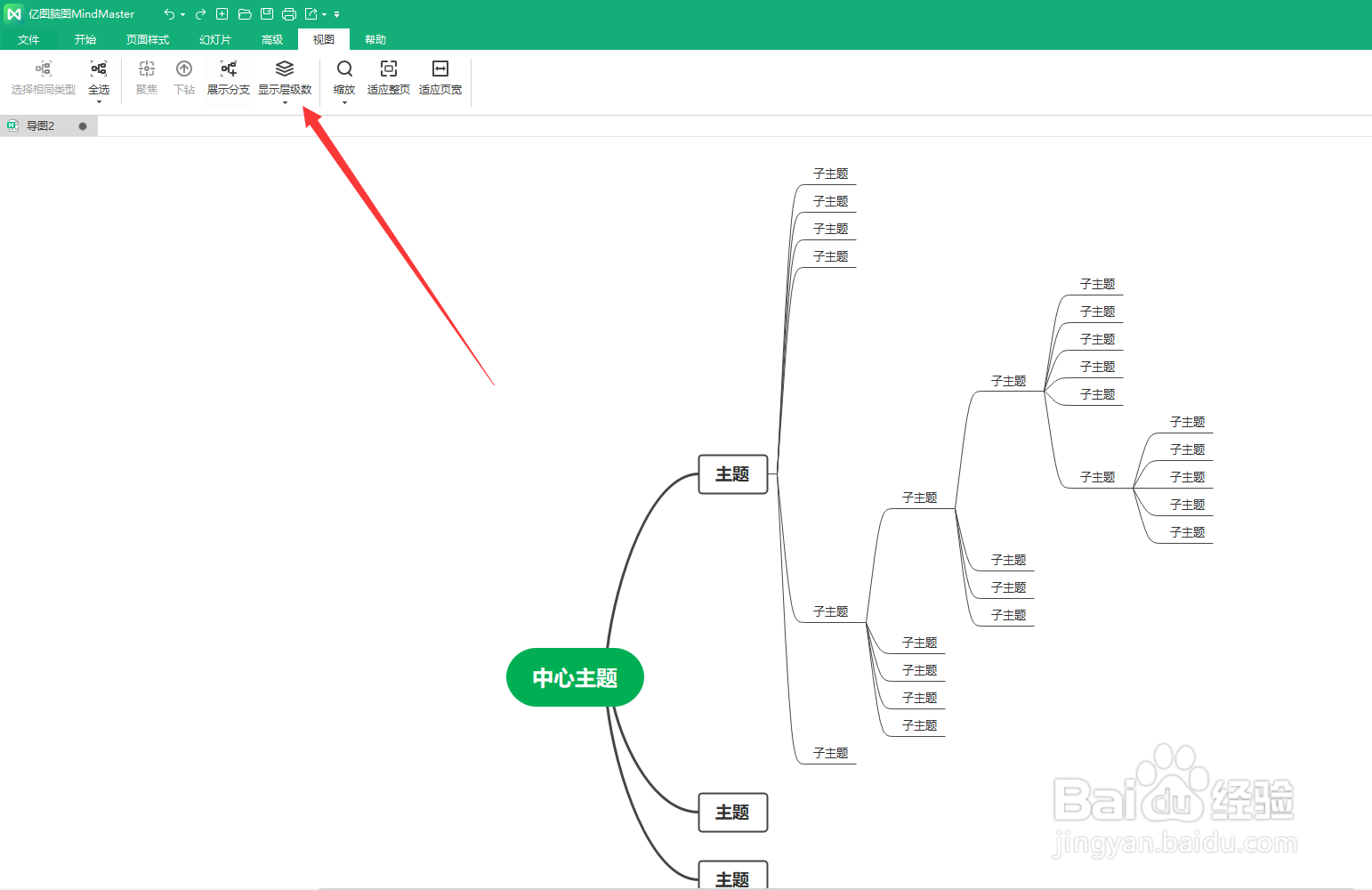Viewport: 1372px width, 890px height.
Task: Switch to the 页面样式 ribbon tab
Action: click(148, 39)
